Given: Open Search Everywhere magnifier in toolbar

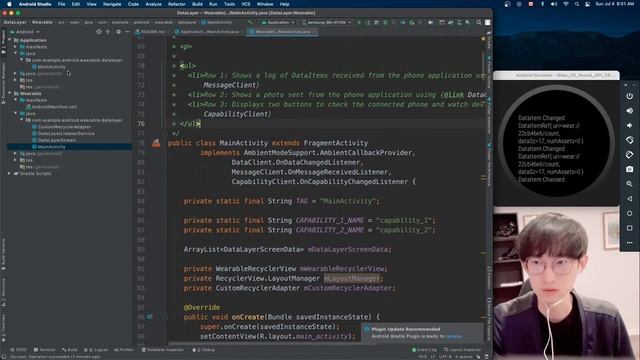Looking at the screenshot, I should pyautogui.click(x=479, y=22).
